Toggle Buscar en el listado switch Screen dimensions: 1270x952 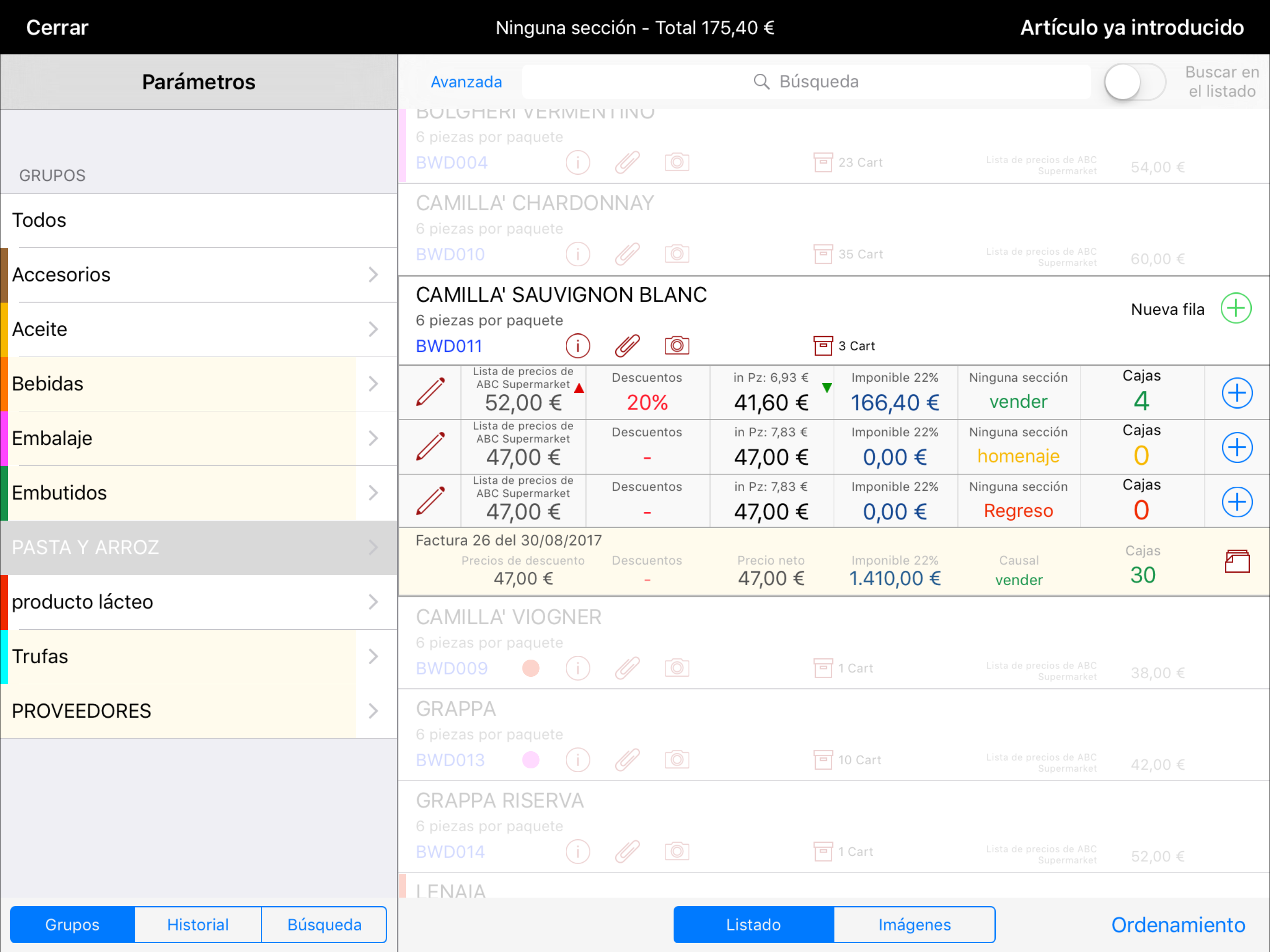[1135, 82]
